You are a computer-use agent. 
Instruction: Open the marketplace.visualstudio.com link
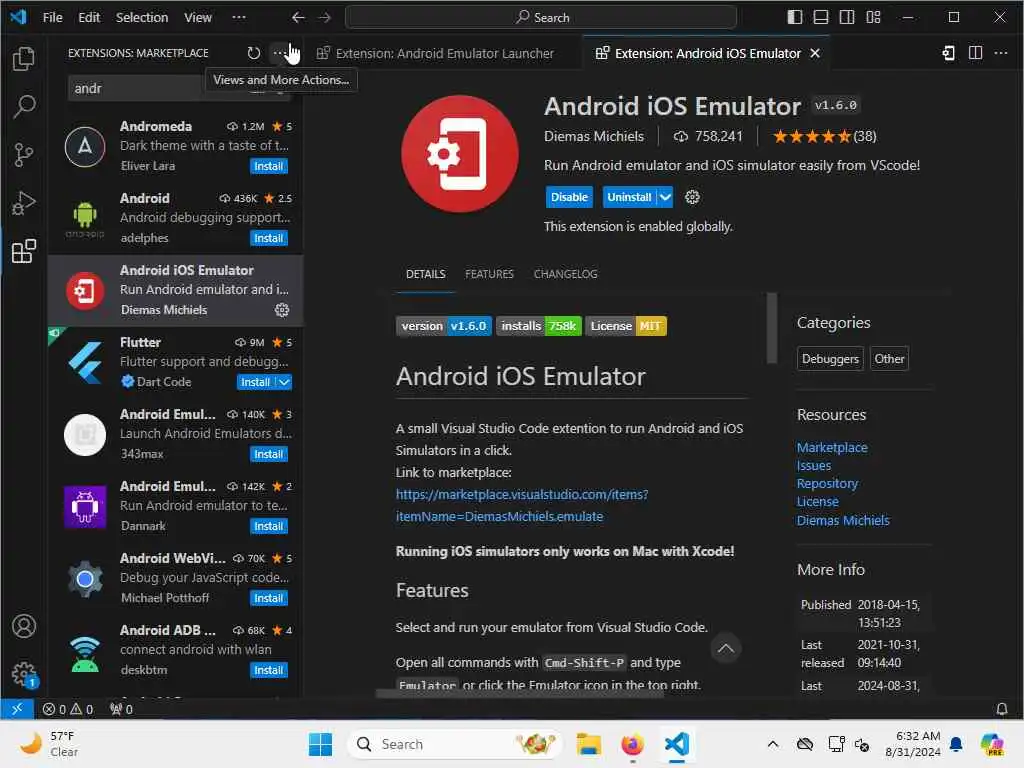pos(522,505)
